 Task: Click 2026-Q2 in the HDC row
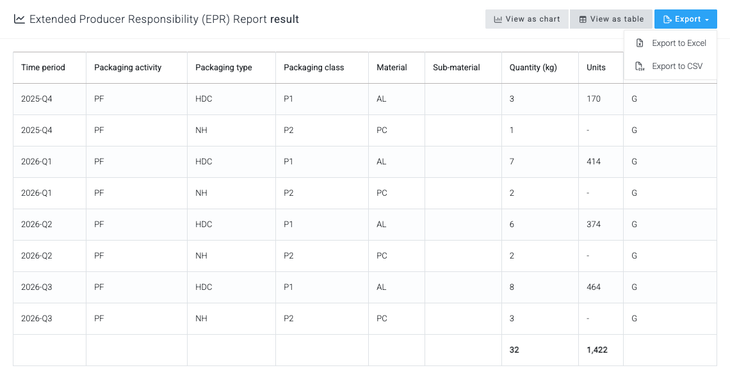36,224
